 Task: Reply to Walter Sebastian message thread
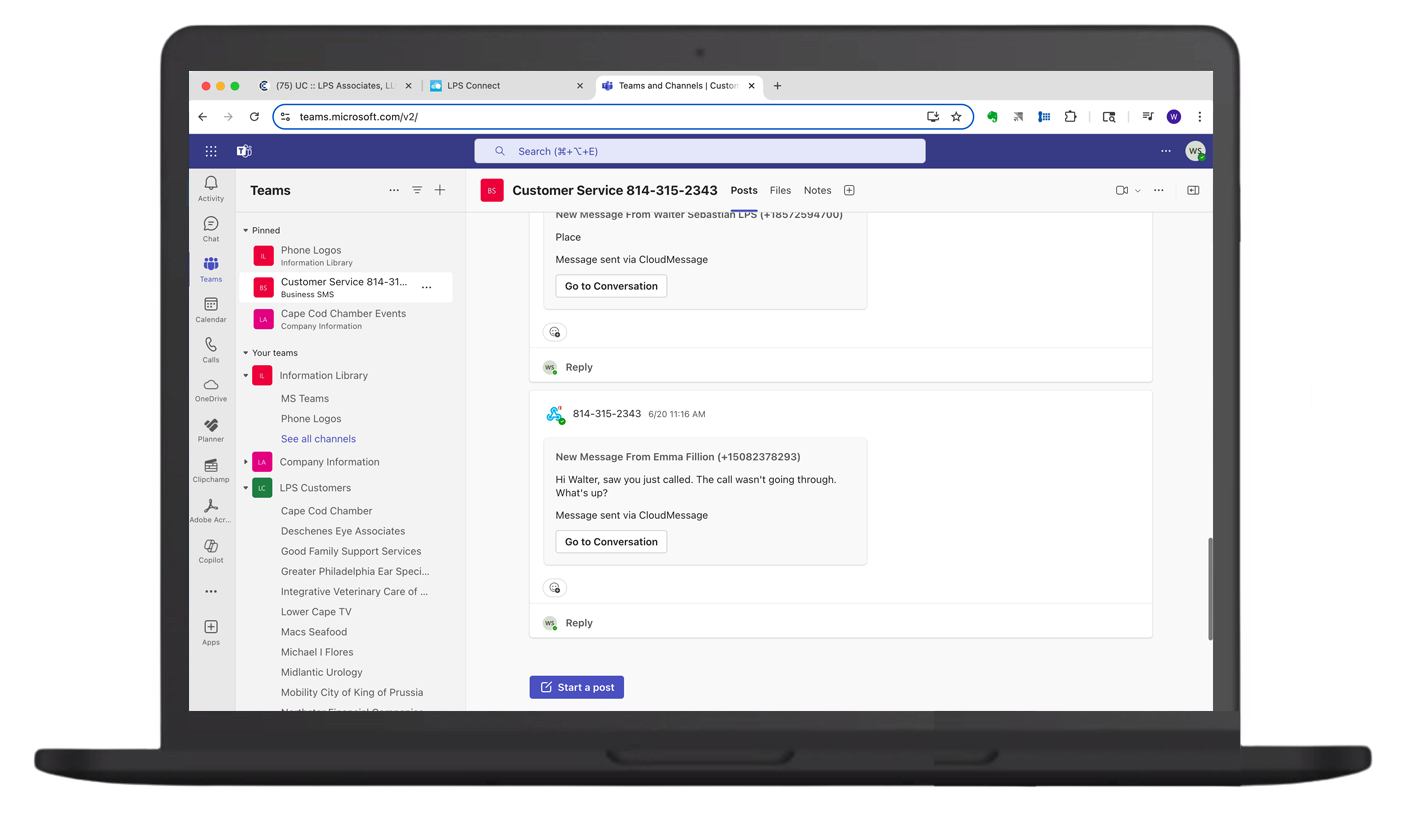579,367
